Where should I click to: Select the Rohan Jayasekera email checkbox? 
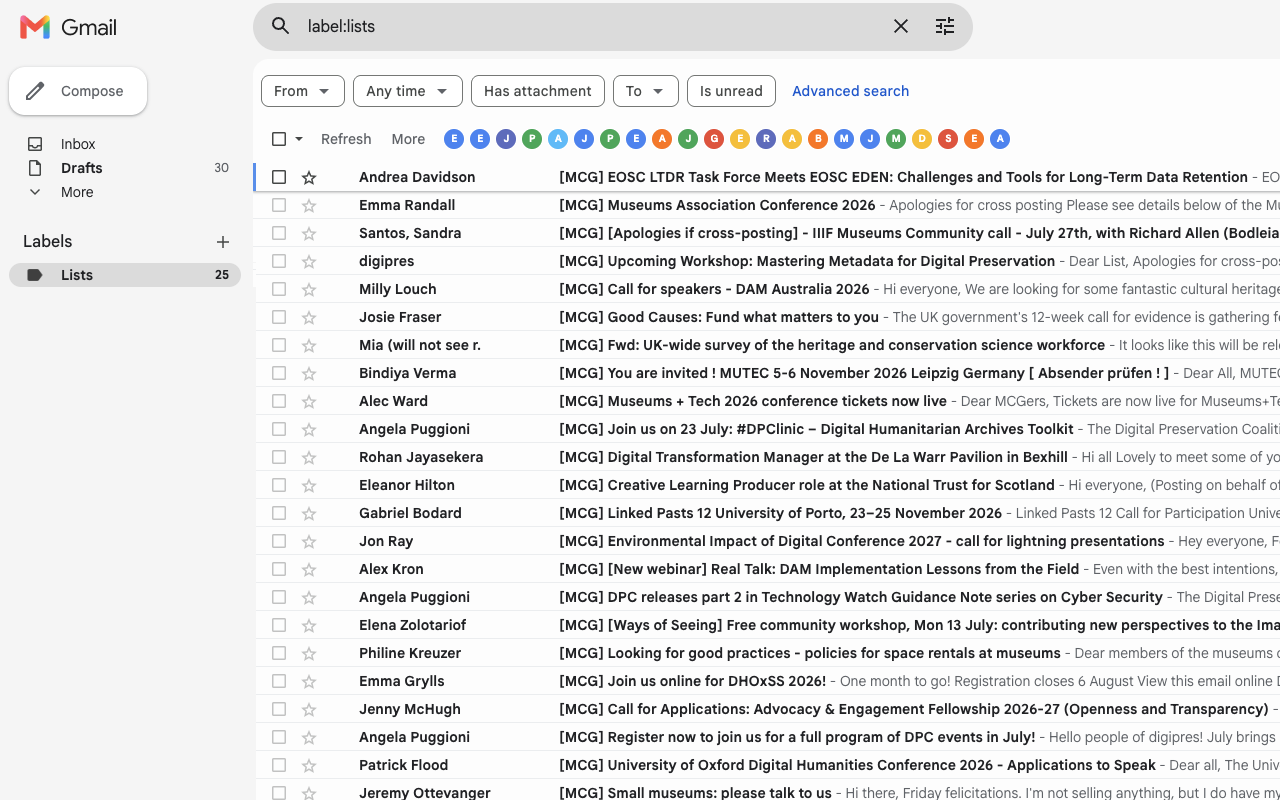pyautogui.click(x=279, y=457)
